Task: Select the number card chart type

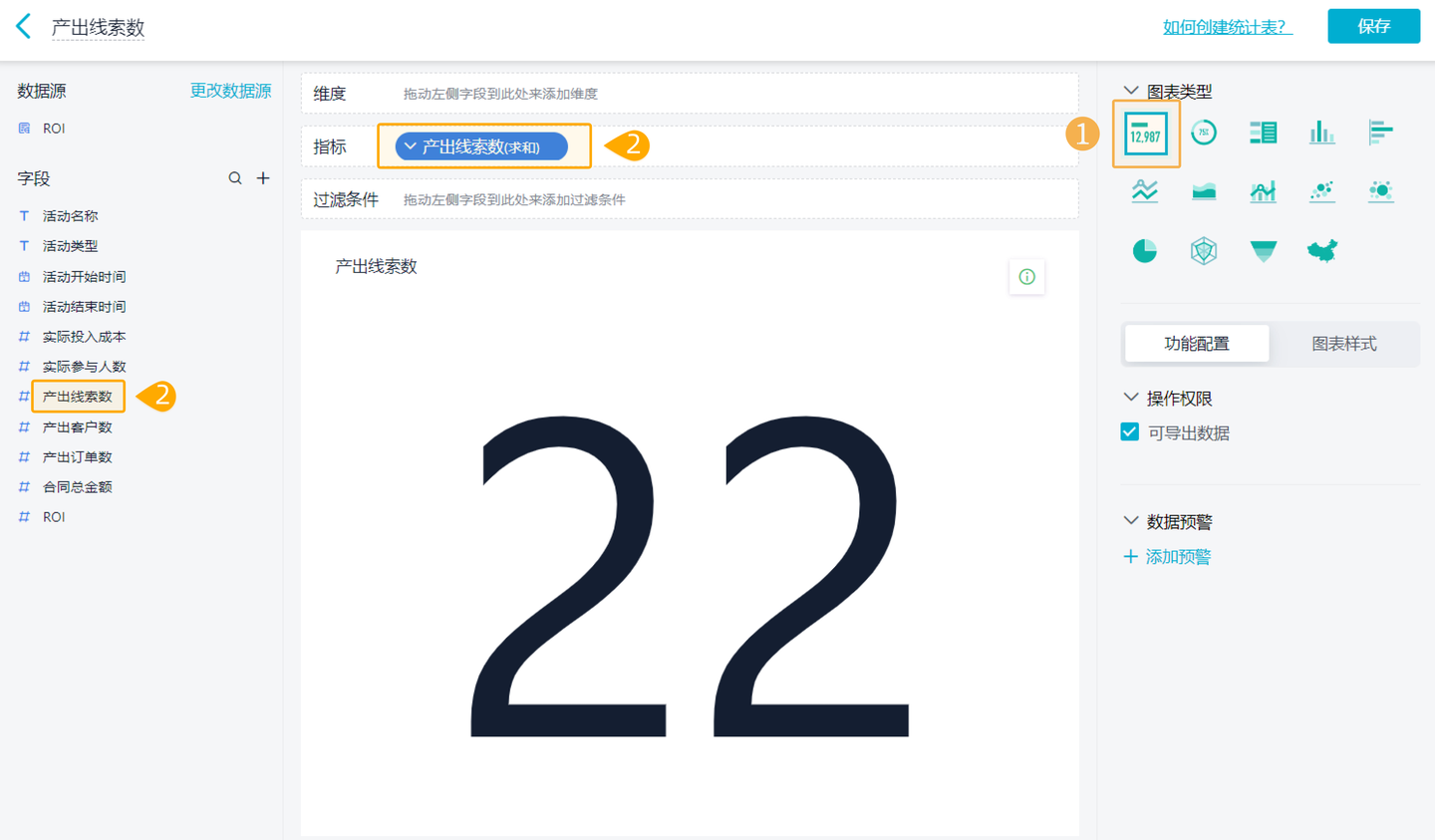Action: 1145,133
